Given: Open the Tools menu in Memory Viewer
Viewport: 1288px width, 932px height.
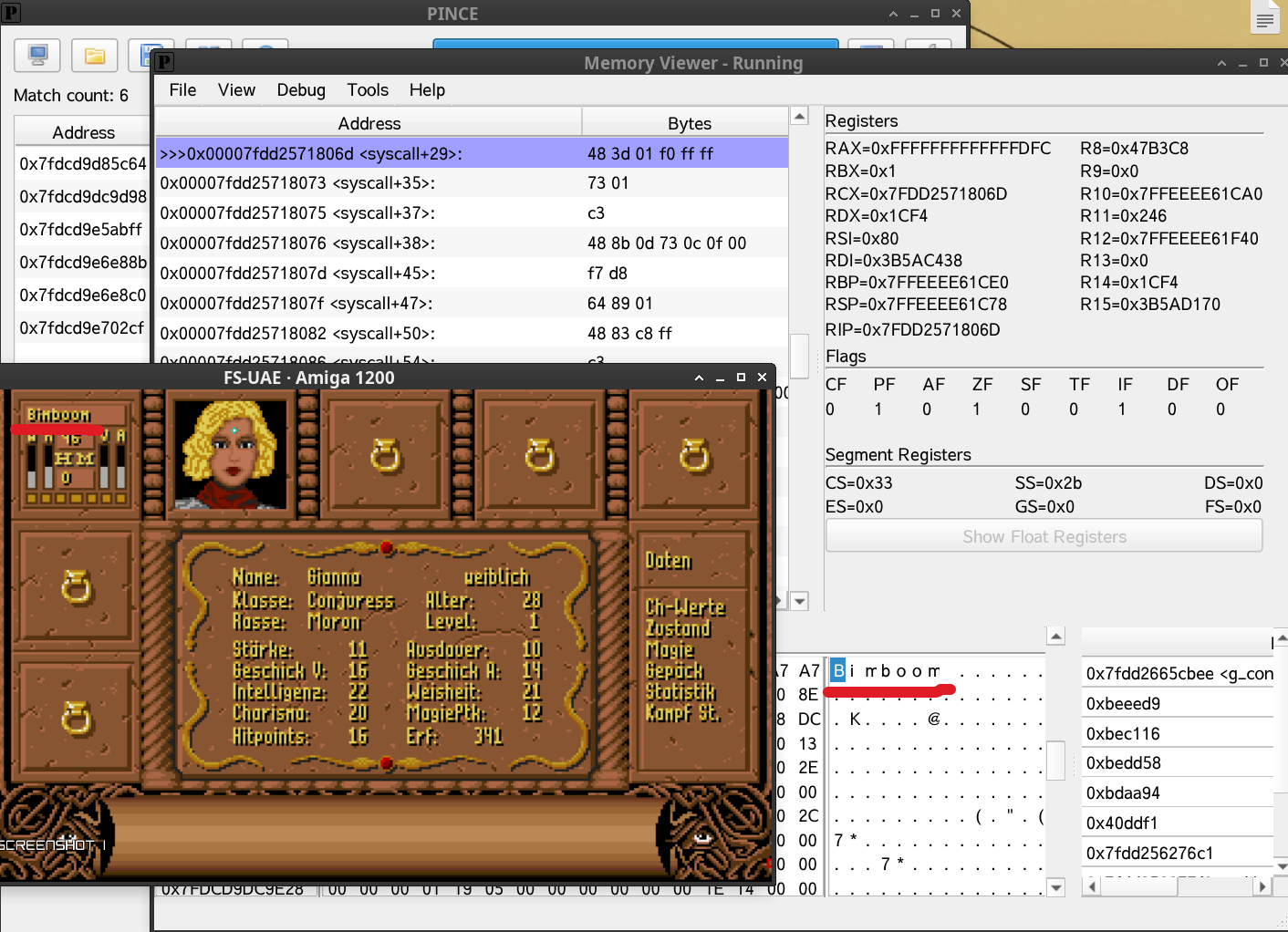Looking at the screenshot, I should tap(368, 89).
